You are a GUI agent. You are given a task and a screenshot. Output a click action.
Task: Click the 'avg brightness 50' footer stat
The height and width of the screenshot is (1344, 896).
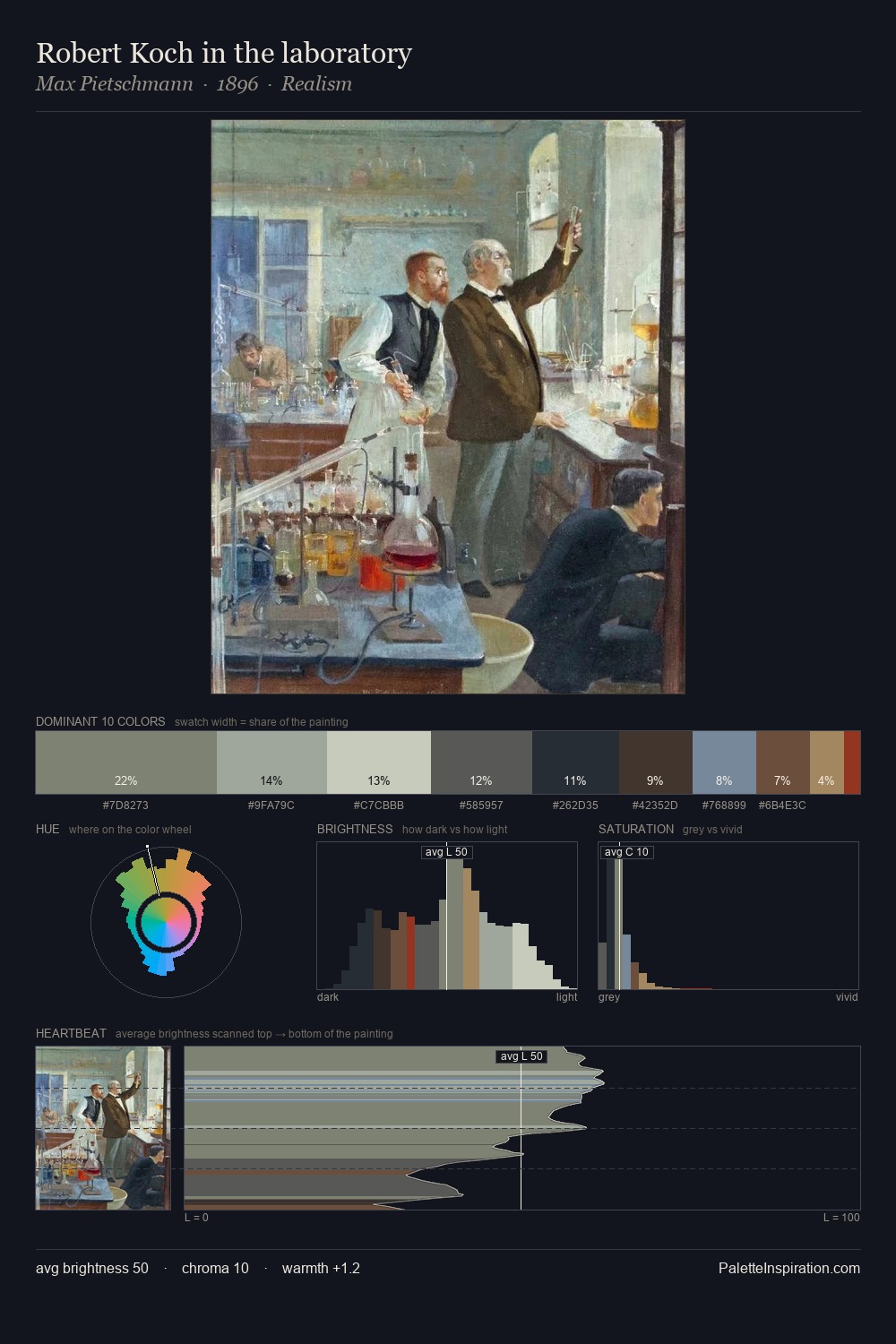pos(92,1268)
